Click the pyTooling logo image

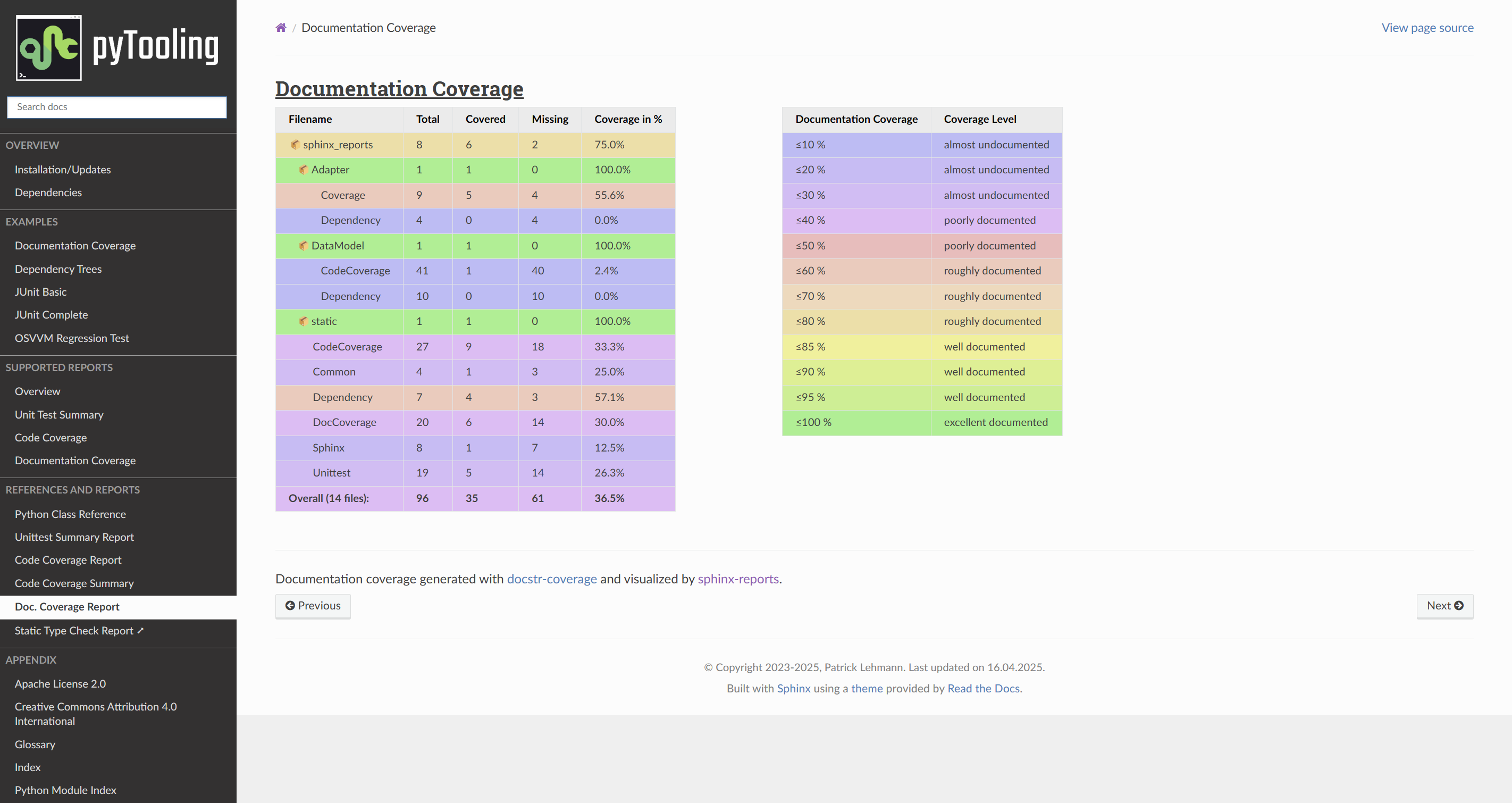pos(118,47)
